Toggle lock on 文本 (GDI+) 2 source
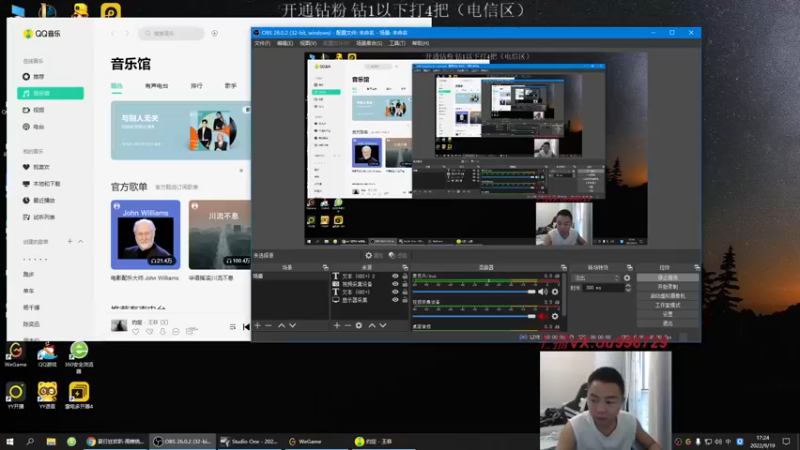The width and height of the screenshot is (800, 450). (405, 276)
